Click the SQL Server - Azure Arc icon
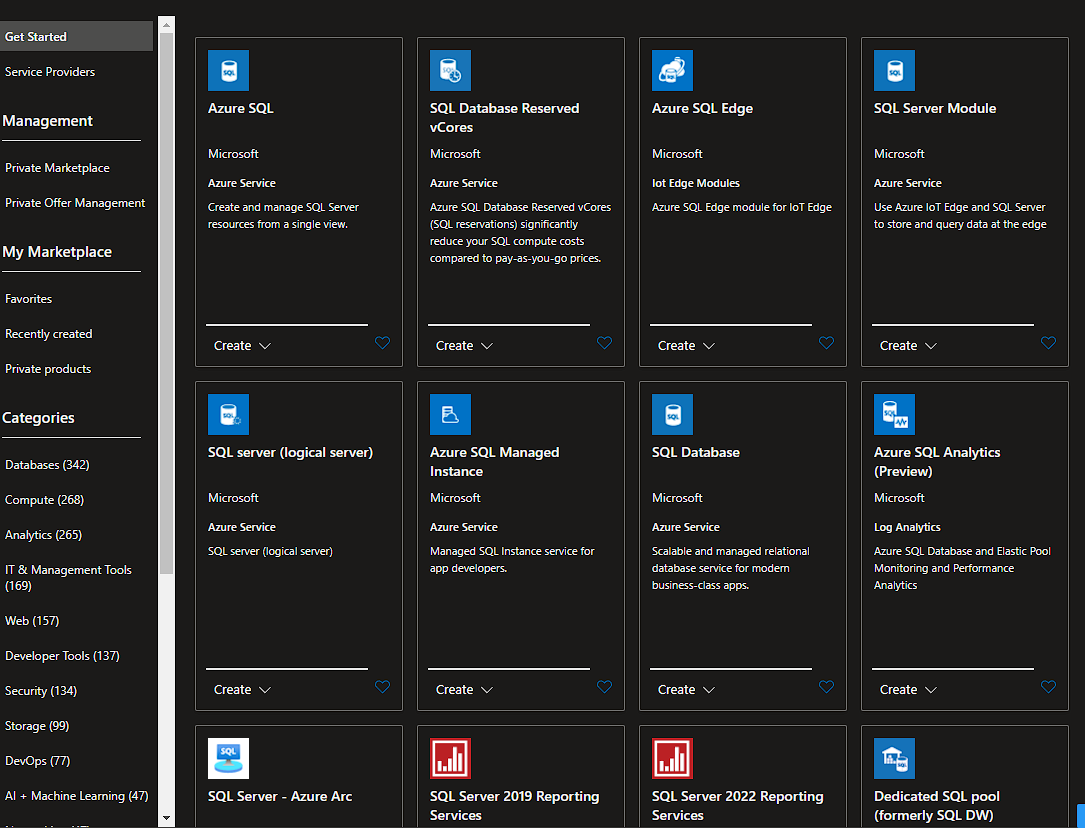 228,758
